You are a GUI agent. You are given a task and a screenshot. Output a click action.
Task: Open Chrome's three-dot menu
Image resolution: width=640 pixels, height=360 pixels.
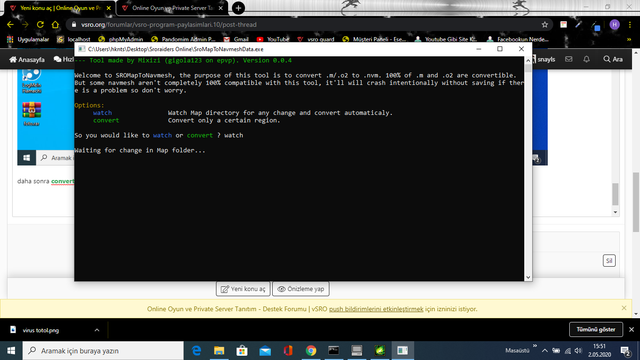pos(630,24)
